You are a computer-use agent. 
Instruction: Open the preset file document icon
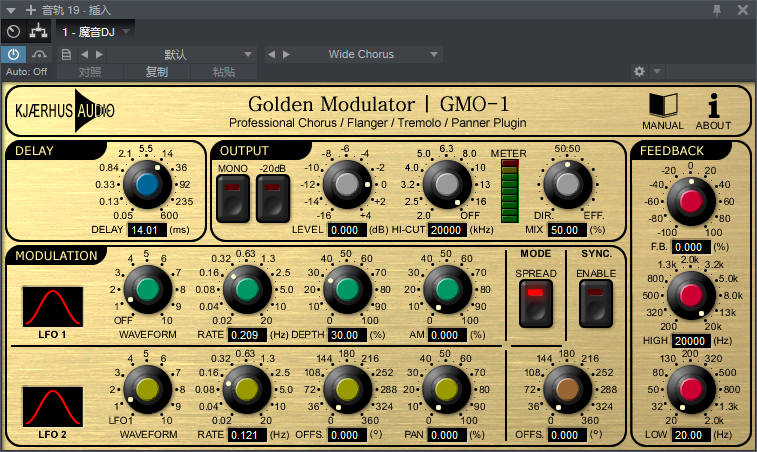(66, 55)
